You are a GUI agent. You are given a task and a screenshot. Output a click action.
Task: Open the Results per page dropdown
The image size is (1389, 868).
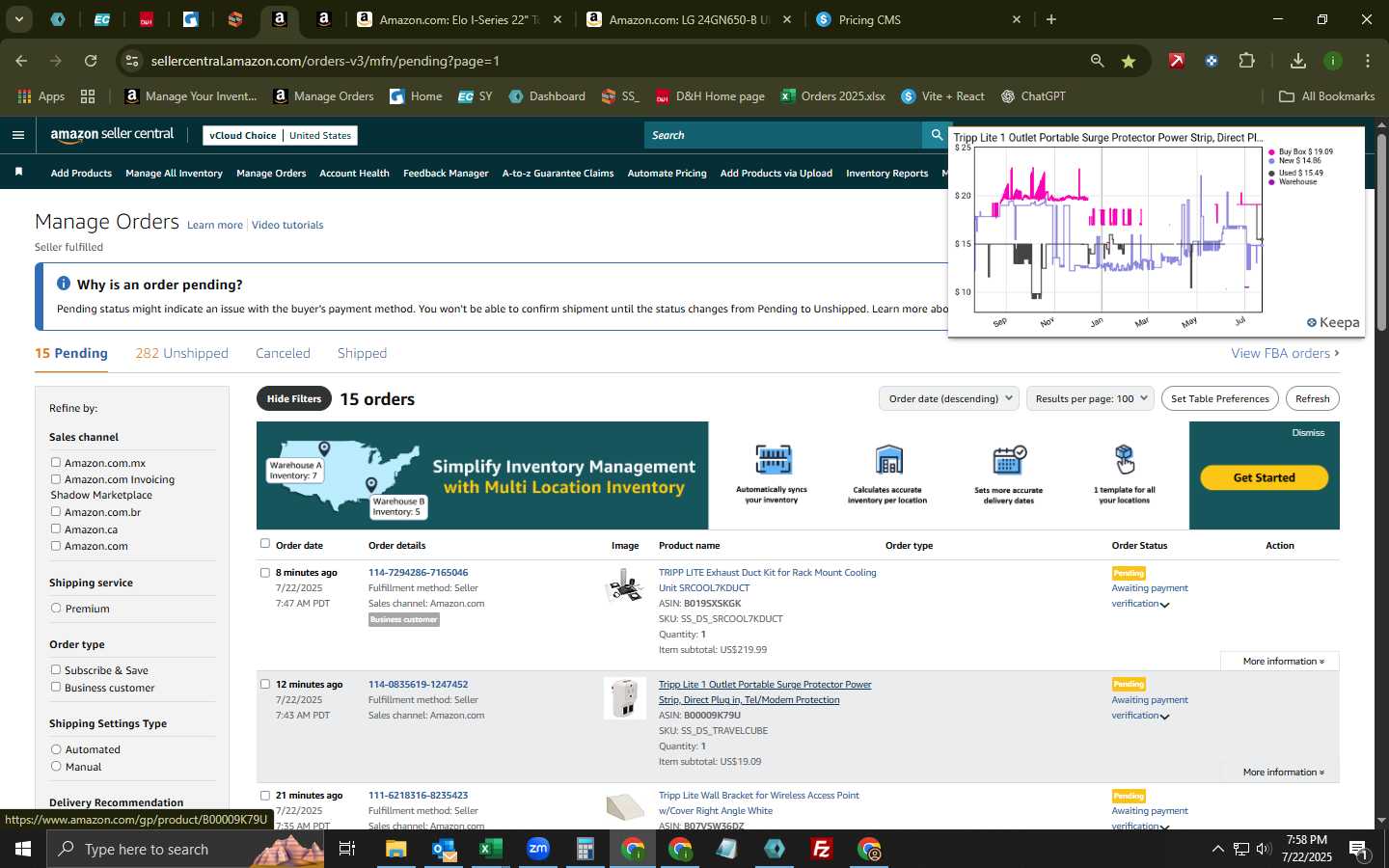click(1090, 398)
